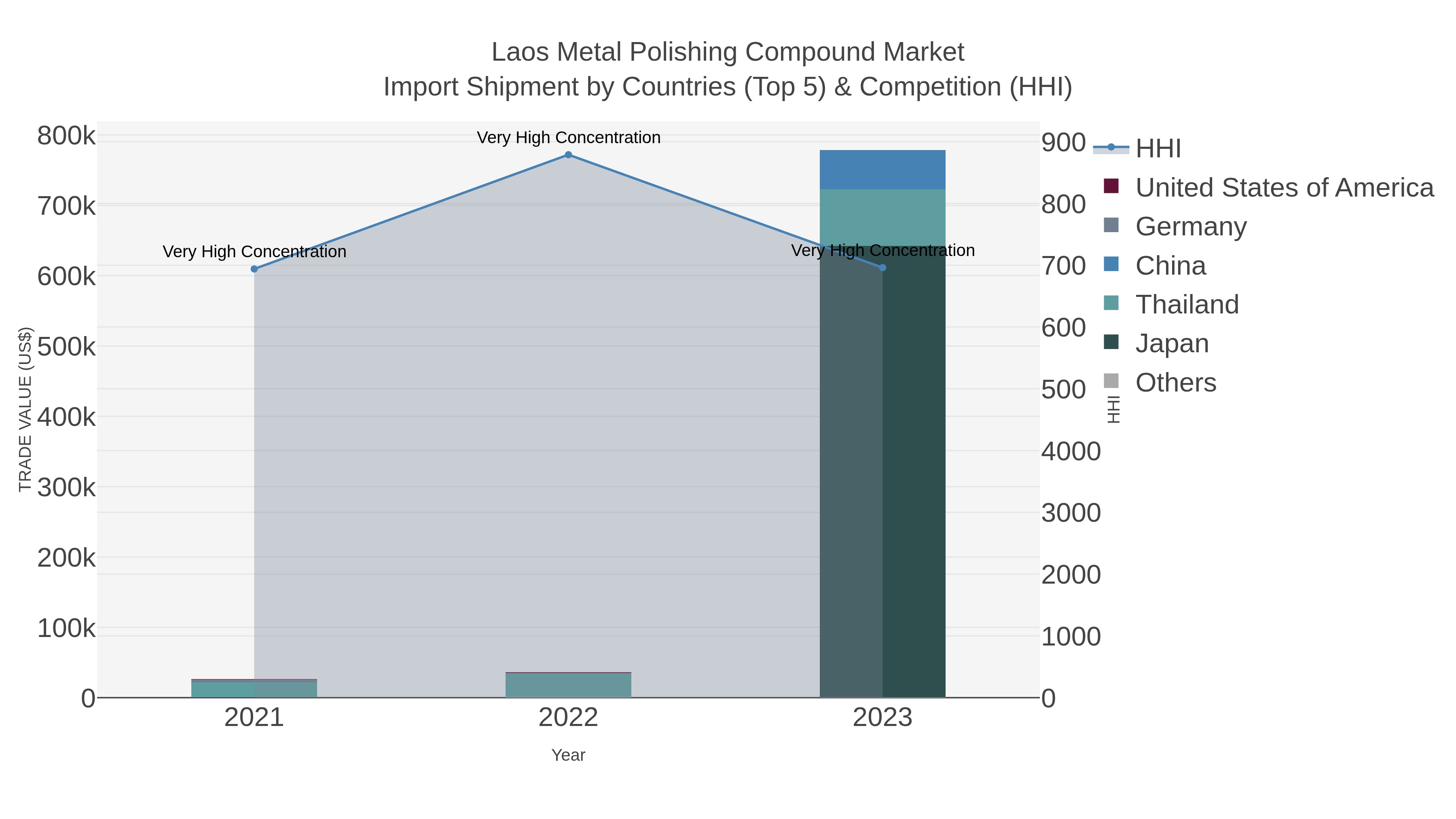Image resolution: width=1456 pixels, height=819 pixels.
Task: Click the 2023 x-axis label
Action: click(883, 718)
